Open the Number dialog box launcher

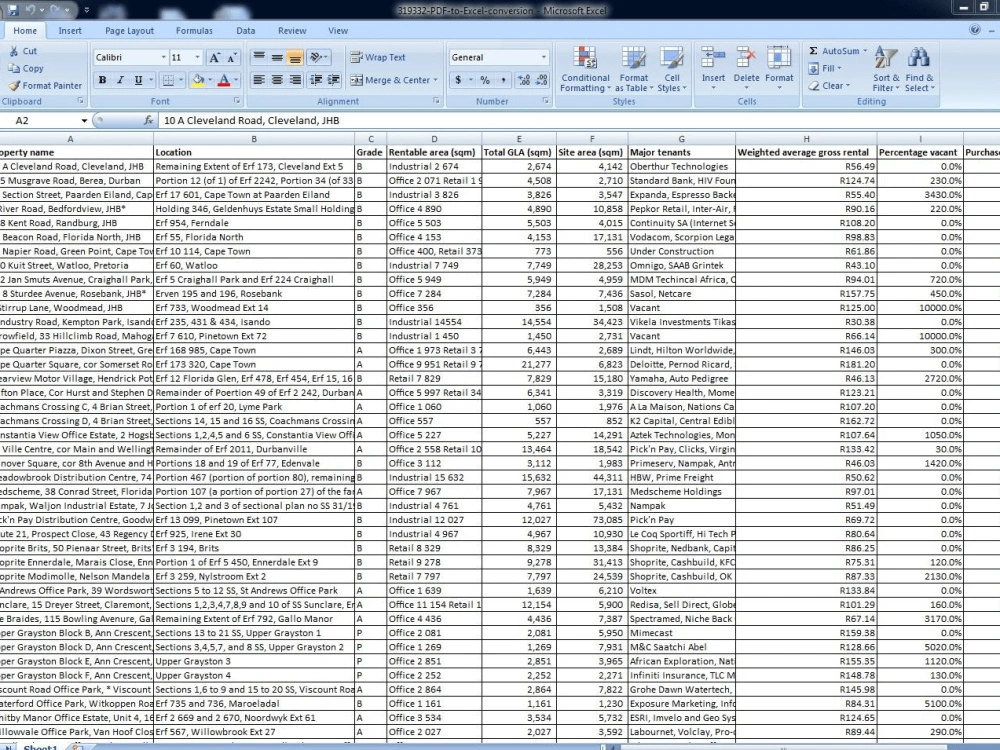click(x=546, y=101)
